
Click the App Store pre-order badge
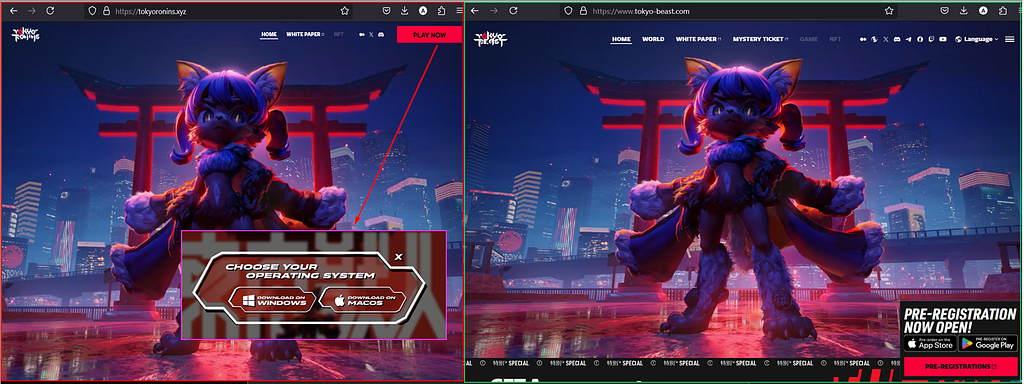coord(930,343)
